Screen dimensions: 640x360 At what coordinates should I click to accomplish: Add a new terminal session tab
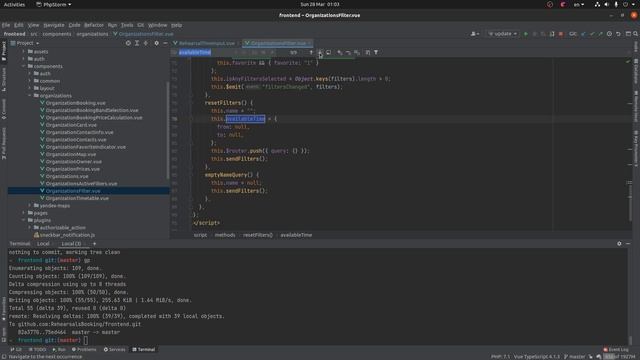click(94, 244)
